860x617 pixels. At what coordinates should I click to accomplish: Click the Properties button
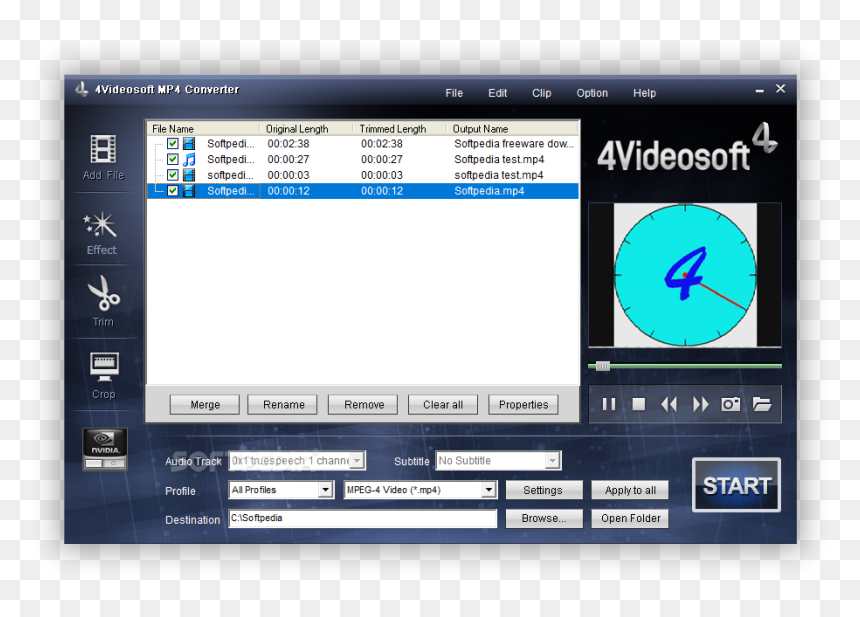tap(523, 405)
